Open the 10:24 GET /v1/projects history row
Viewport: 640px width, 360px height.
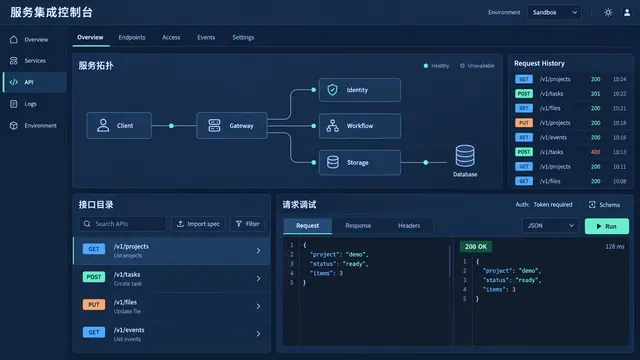[x=571, y=79]
